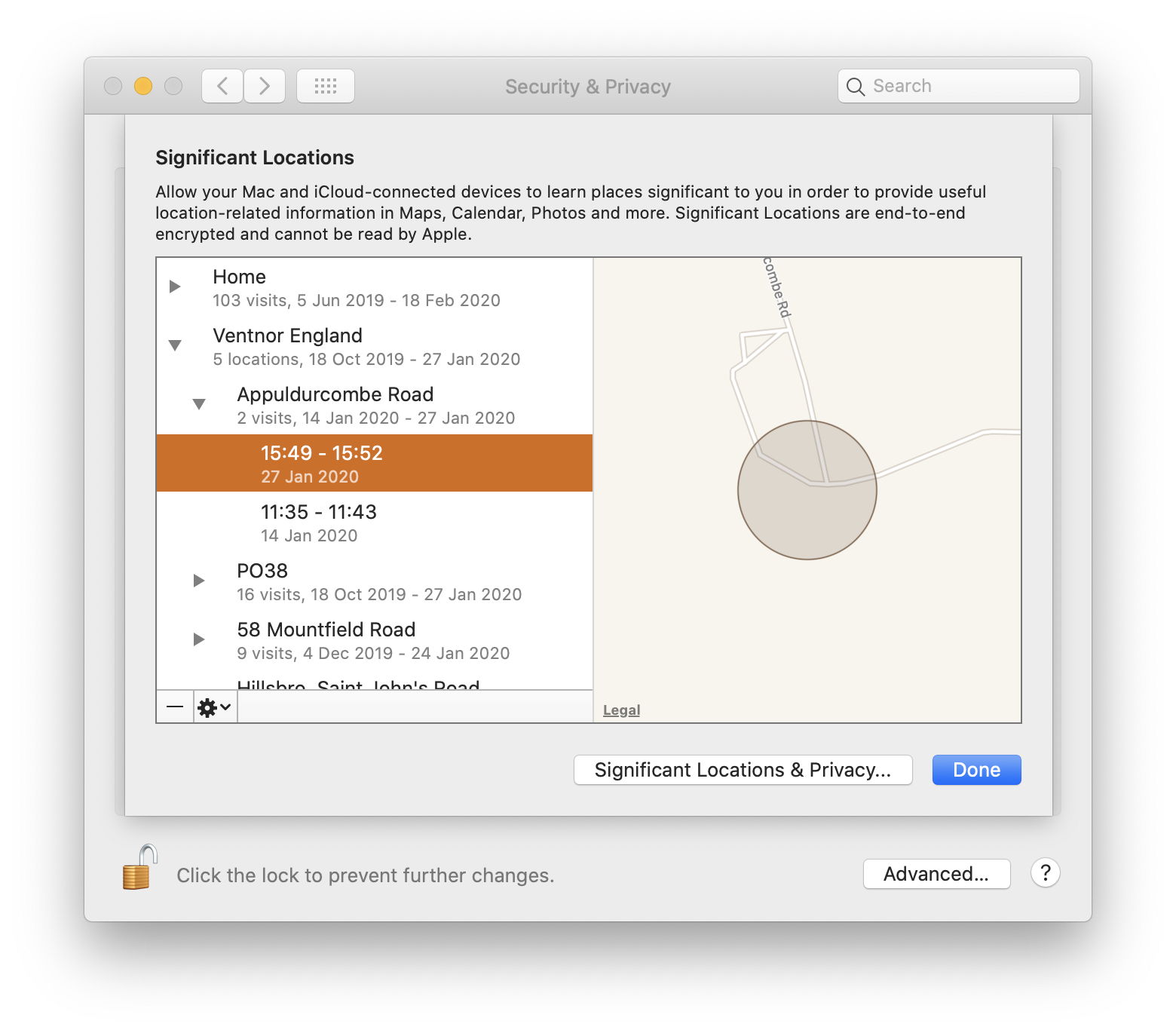Collapse the Ventnor England group
The height and width of the screenshot is (1033, 1176).
coord(175,345)
